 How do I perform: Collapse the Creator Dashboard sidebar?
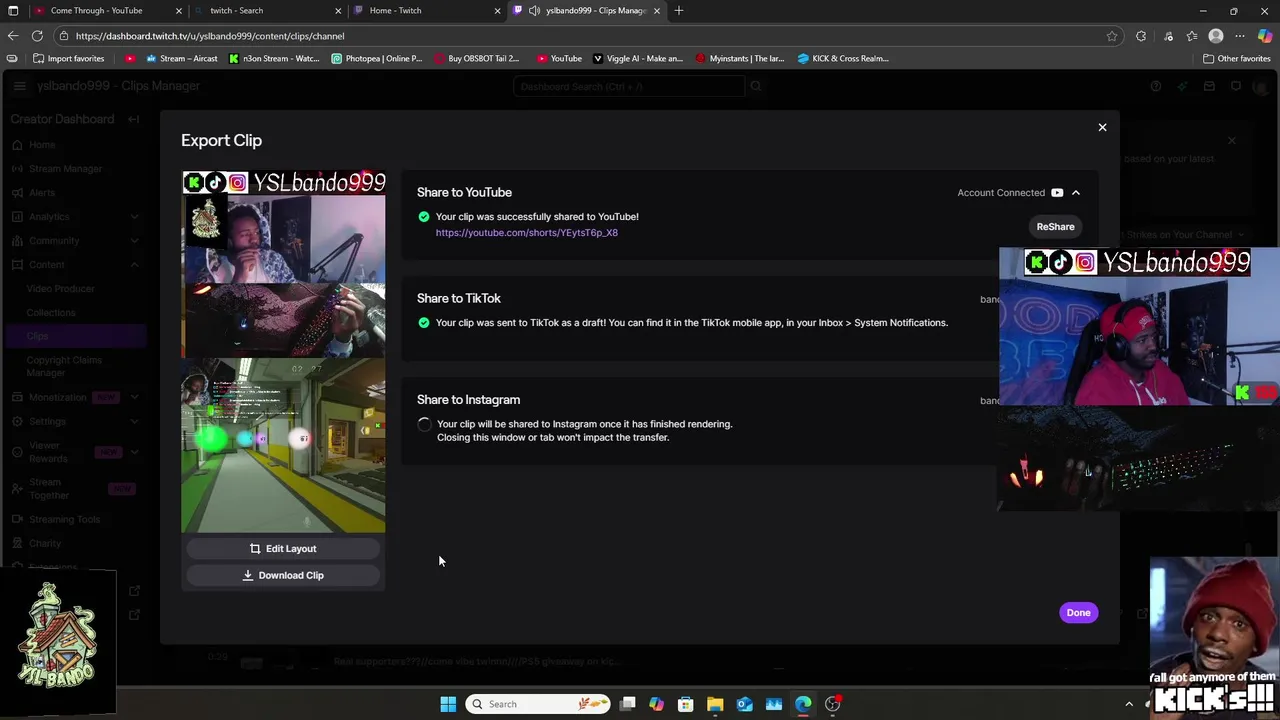(133, 119)
